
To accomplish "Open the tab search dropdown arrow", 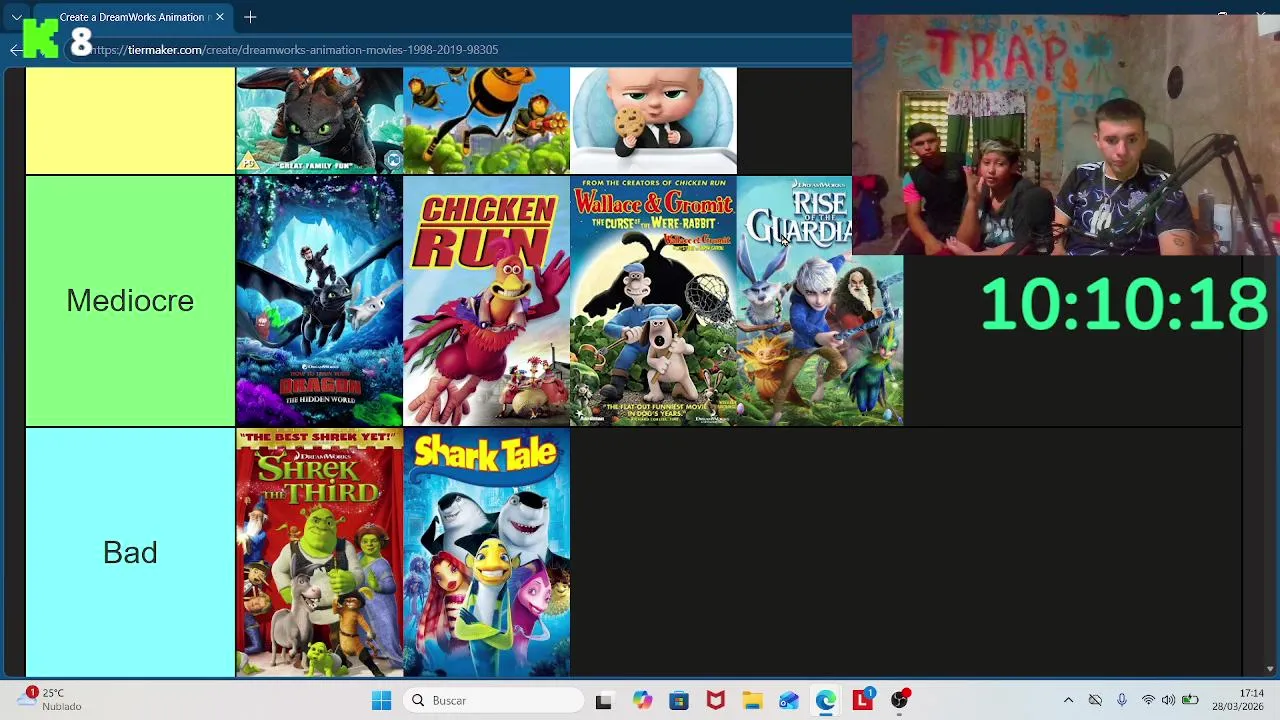I will [x=17, y=17].
